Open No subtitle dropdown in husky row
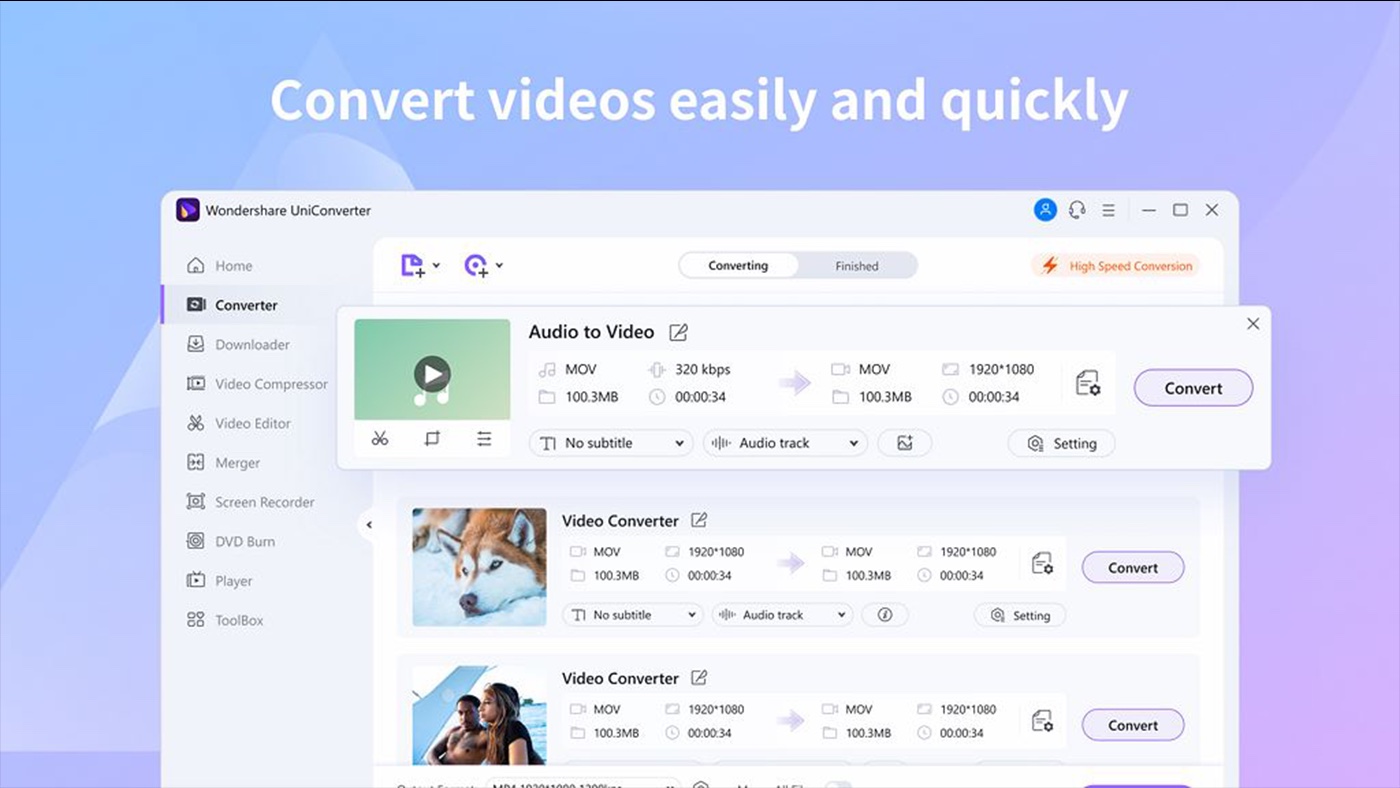1400x788 pixels. coord(632,615)
